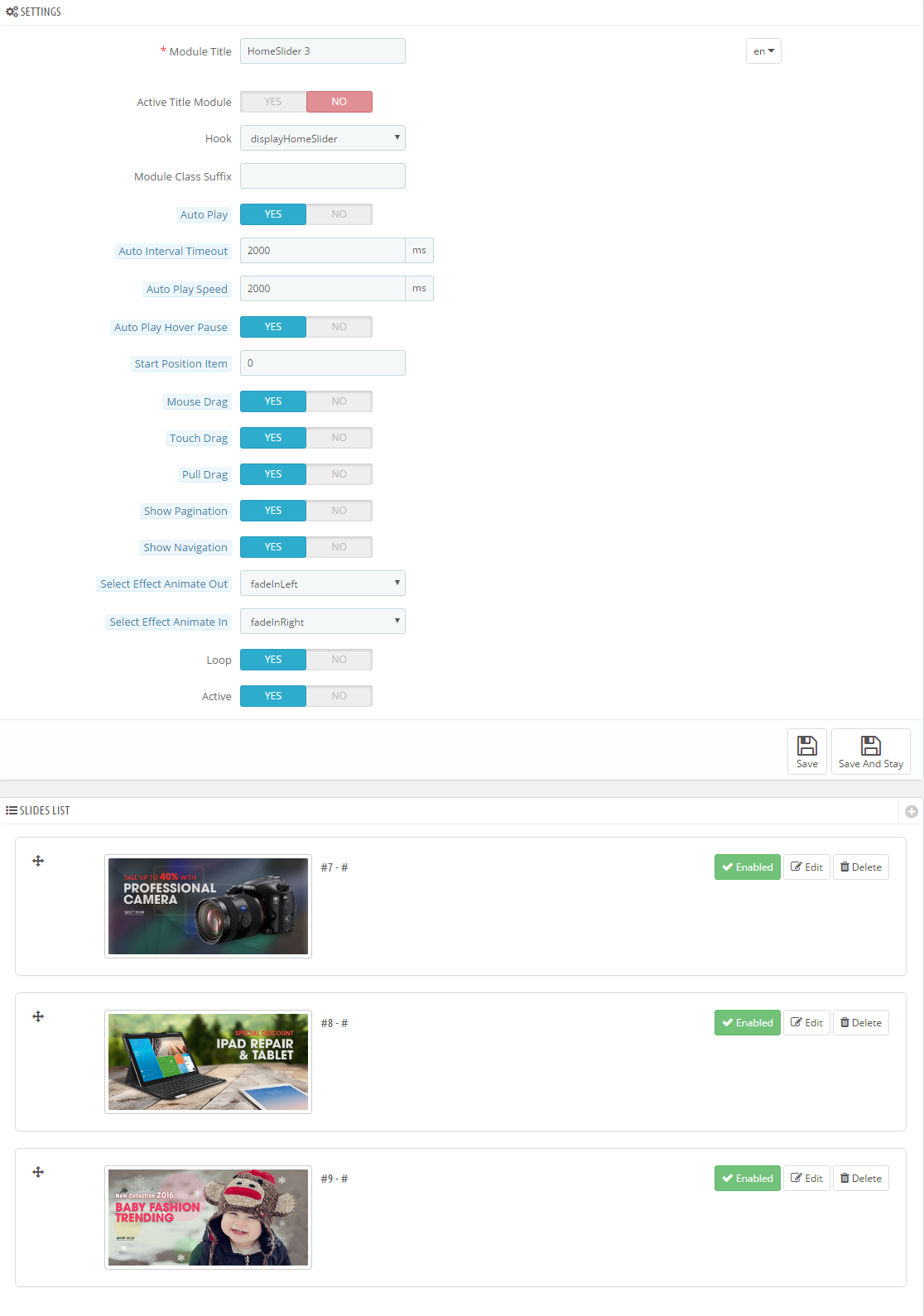Focus the Auto Interval Timeout field

pos(322,251)
